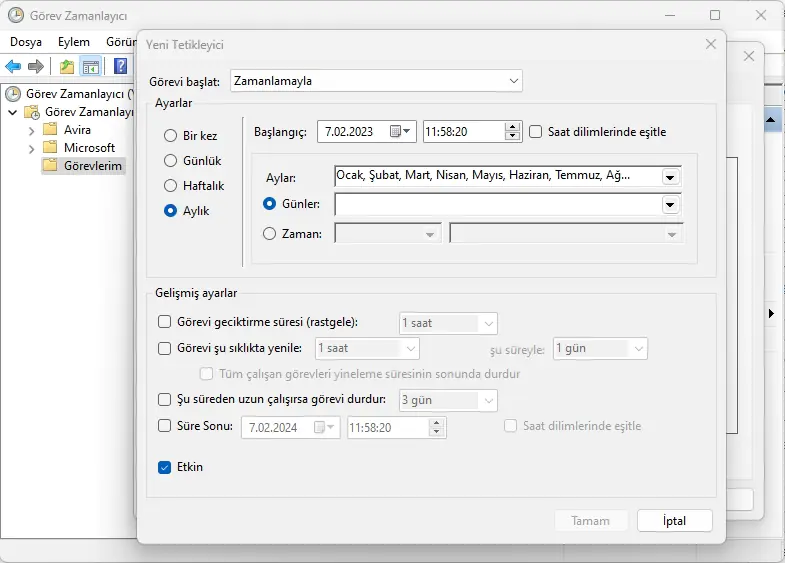Enable Görevi geciktirme süresi checkbox
The height and width of the screenshot is (563, 785).
point(166,323)
